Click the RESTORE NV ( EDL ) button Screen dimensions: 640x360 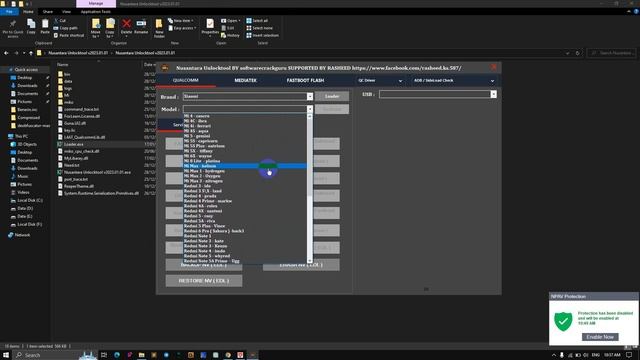(x=204, y=281)
